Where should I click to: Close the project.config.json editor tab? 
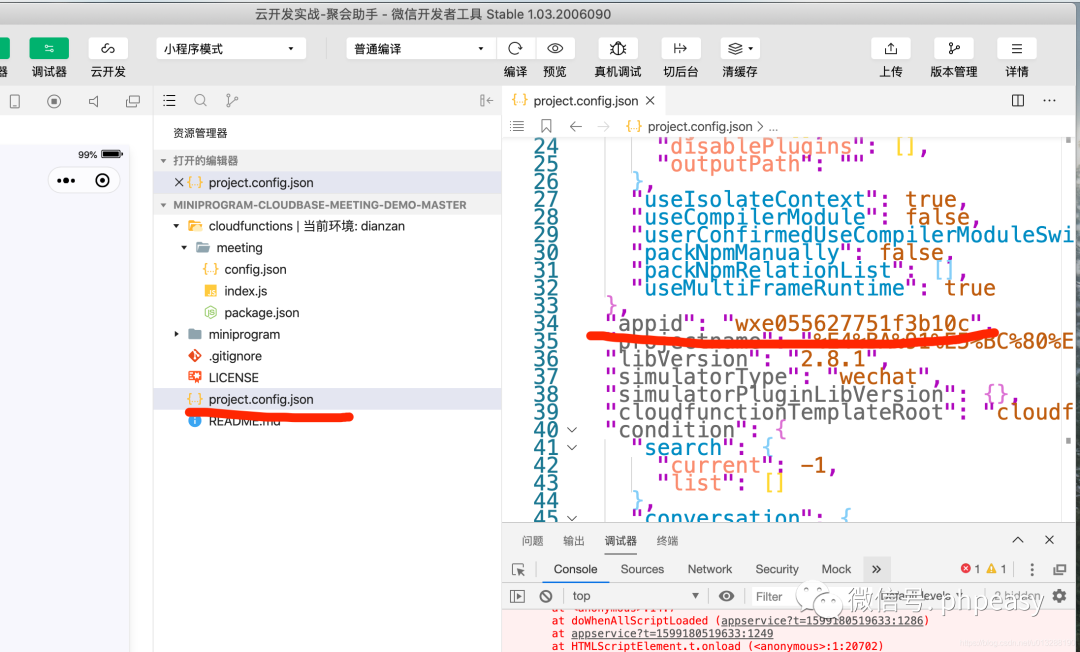(650, 101)
